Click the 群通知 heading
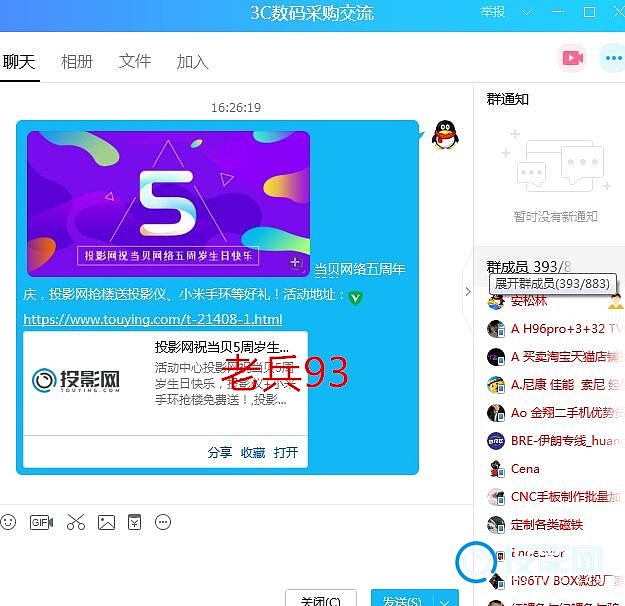Viewport: 625px width, 606px height. 507,99
